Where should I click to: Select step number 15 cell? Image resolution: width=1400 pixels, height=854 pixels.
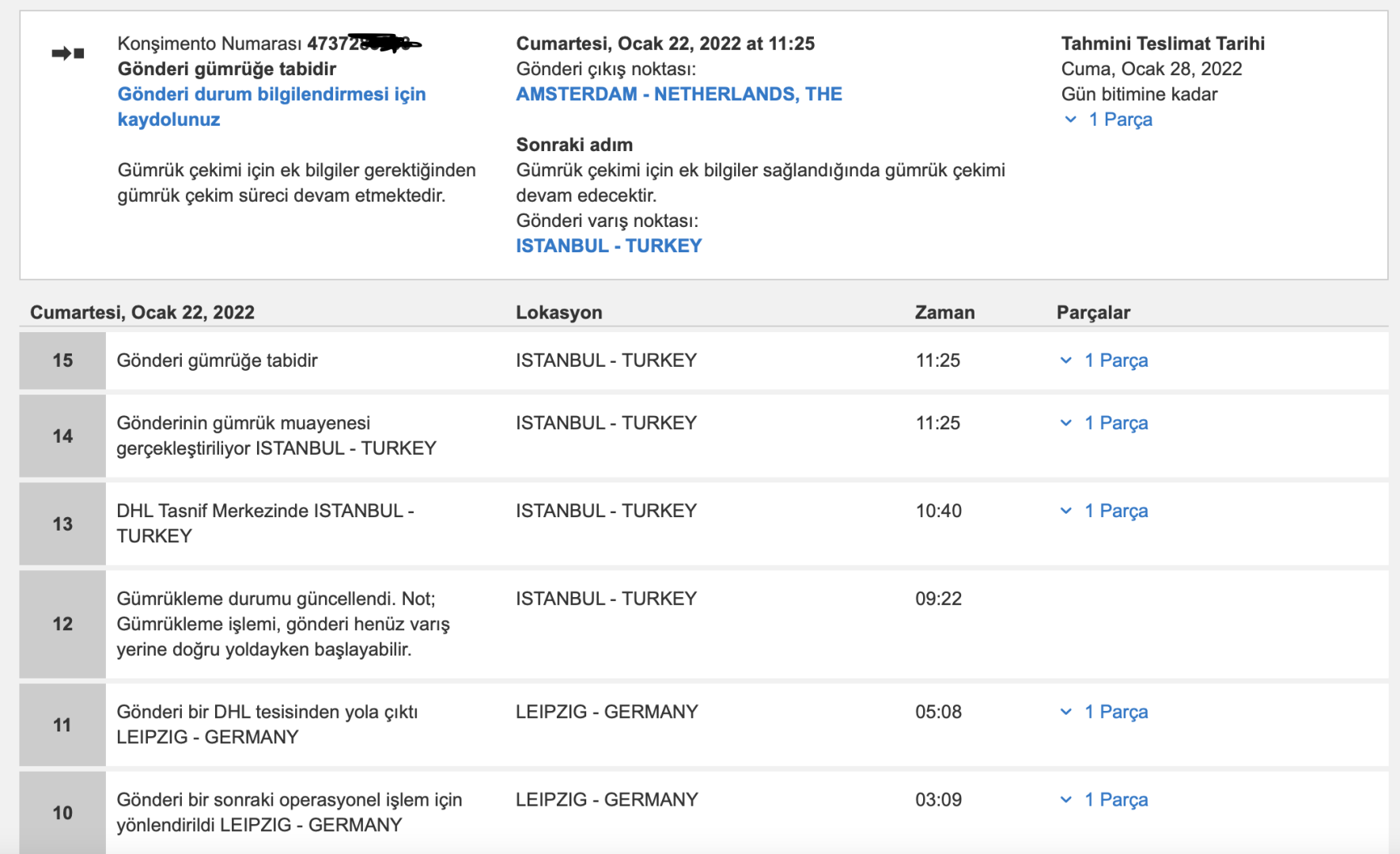click(62, 361)
